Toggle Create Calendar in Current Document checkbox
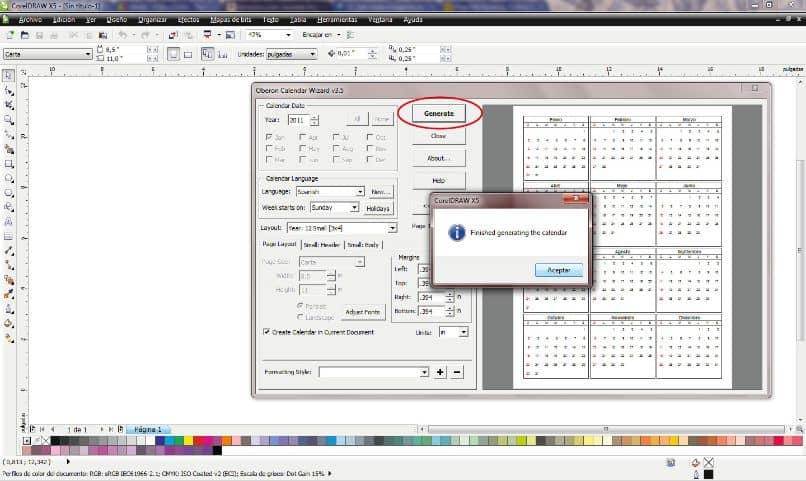The height and width of the screenshot is (481, 806). coord(266,332)
